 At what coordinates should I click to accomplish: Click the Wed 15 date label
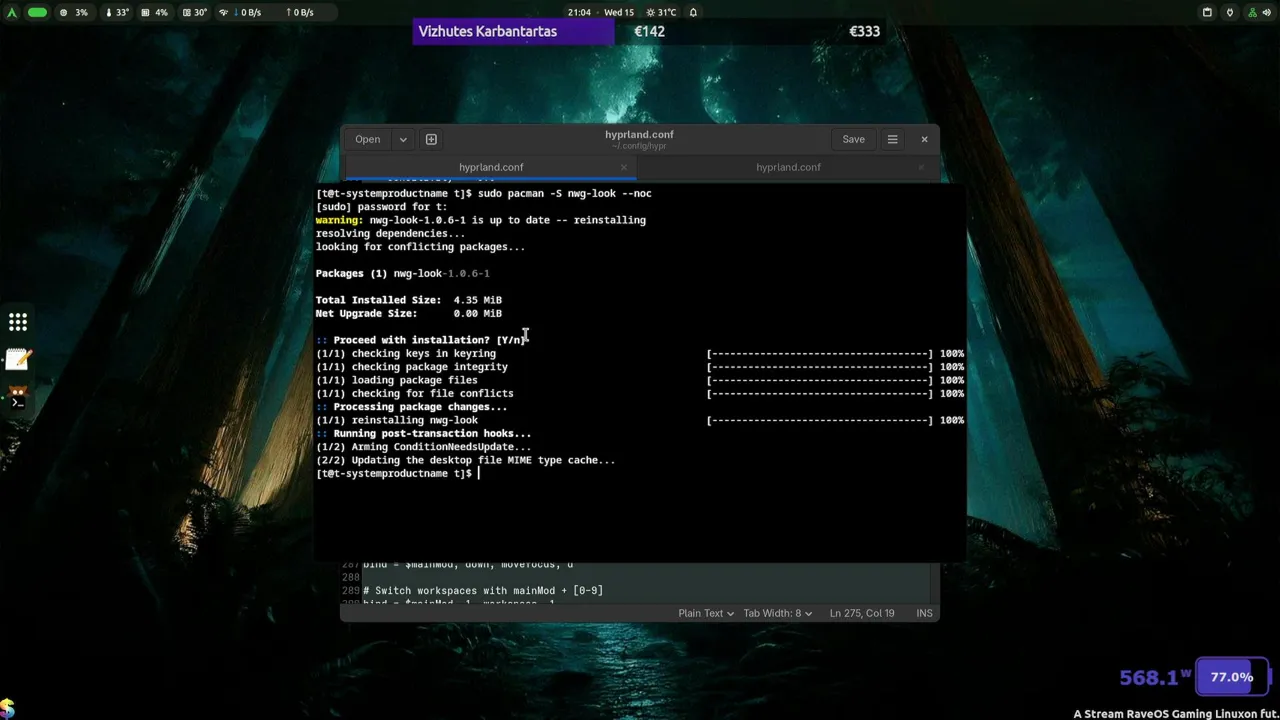[x=619, y=12]
